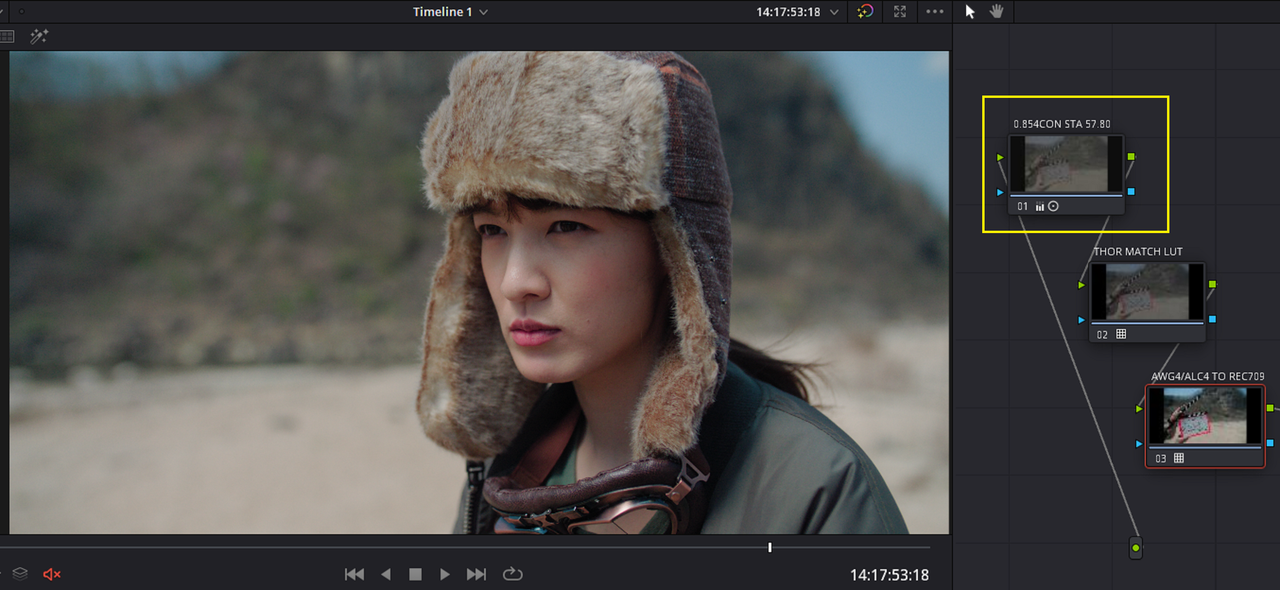This screenshot has width=1280, height=590.
Task: Select the THOR MATCH LUT node thumbnail
Action: tap(1147, 292)
